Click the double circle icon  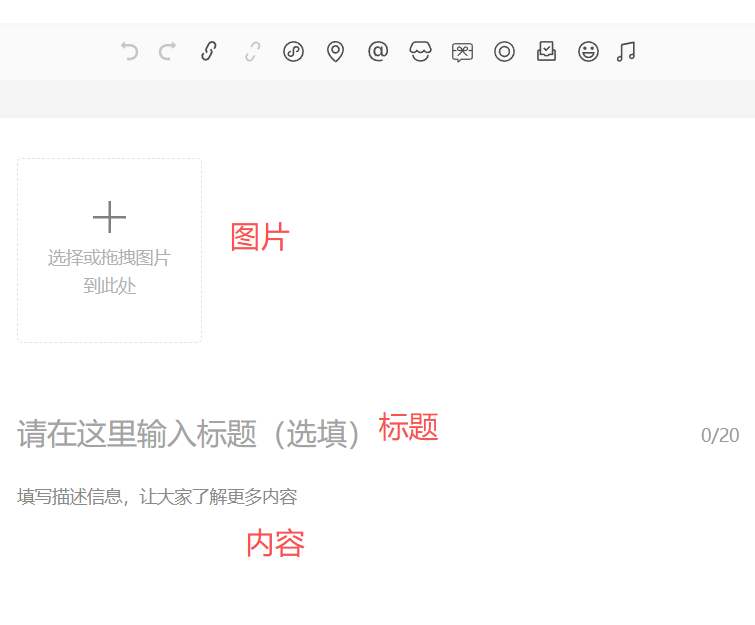pyautogui.click(x=504, y=51)
